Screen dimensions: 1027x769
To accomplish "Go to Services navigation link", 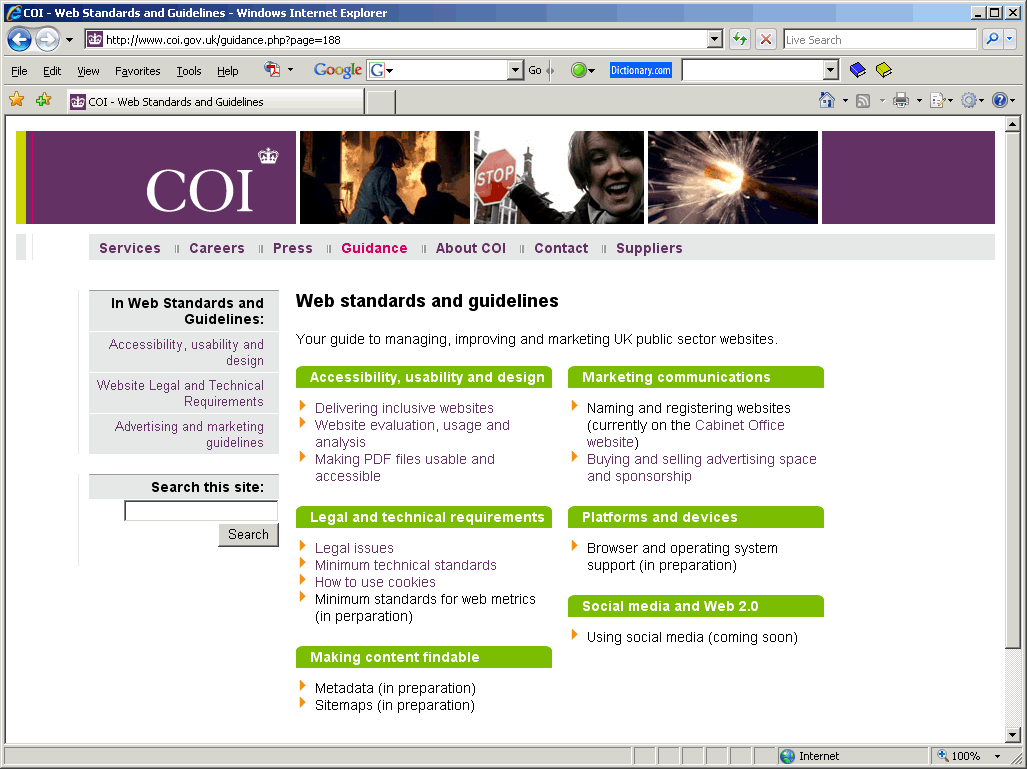I will [130, 248].
